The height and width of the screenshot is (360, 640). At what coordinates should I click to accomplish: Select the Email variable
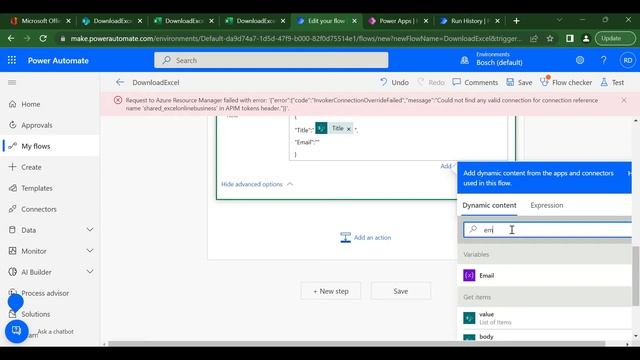tap(544, 276)
